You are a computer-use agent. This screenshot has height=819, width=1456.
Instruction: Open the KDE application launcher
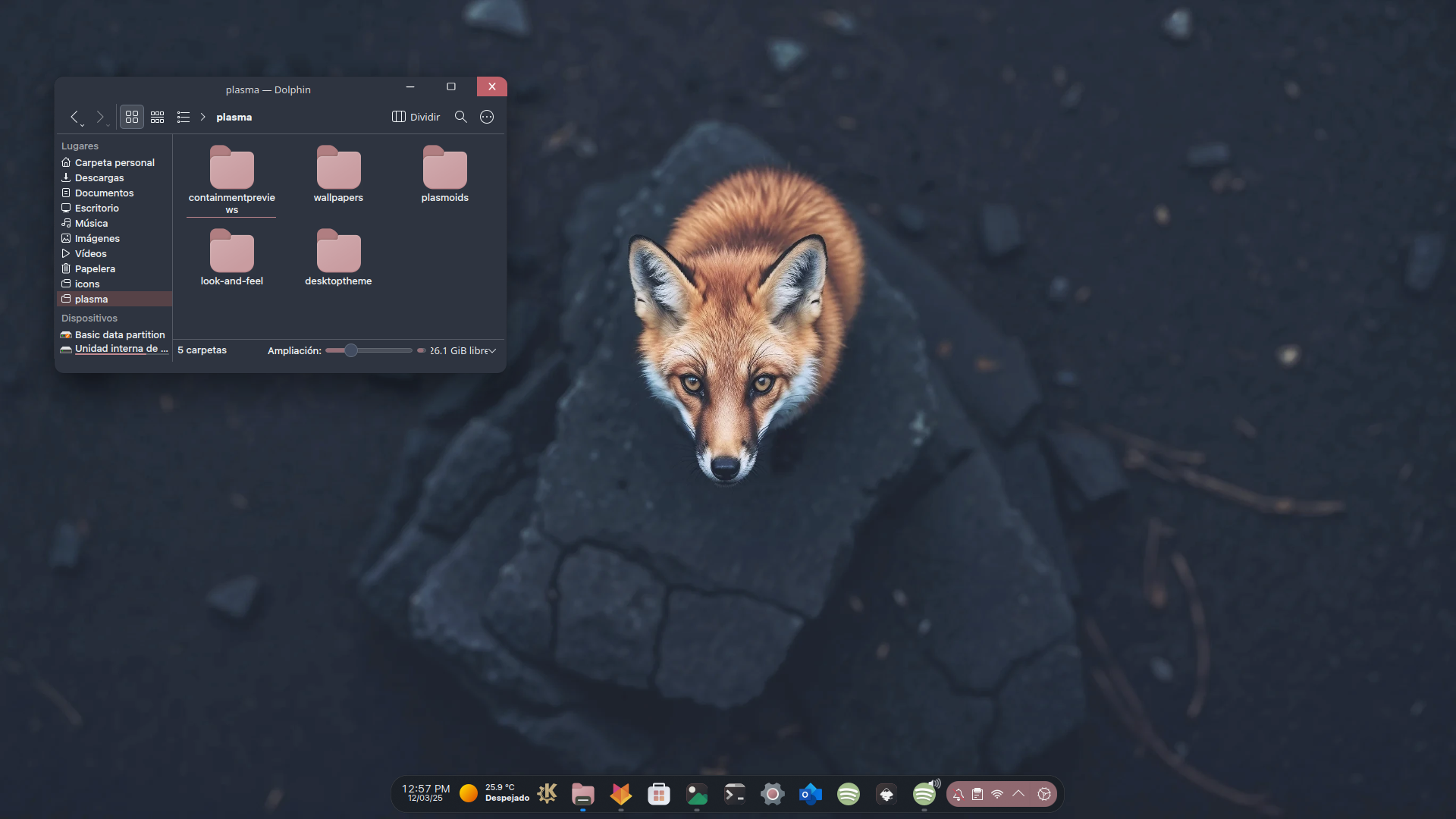coord(547,793)
